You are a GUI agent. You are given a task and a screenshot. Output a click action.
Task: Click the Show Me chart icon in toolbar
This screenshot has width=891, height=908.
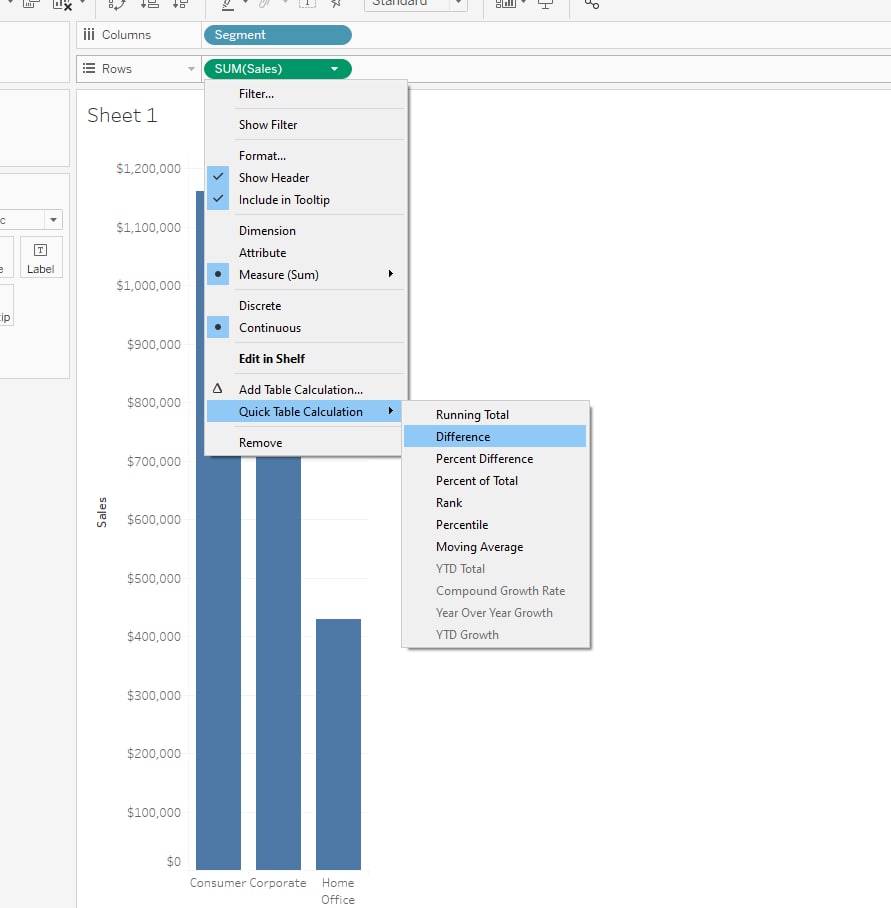tap(505, 3)
